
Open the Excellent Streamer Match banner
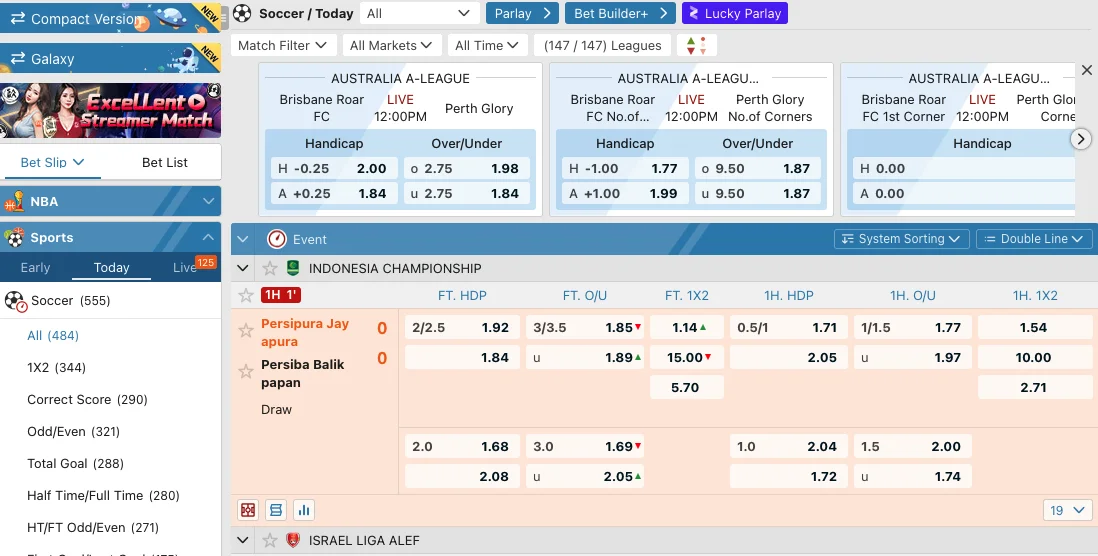coord(111,110)
